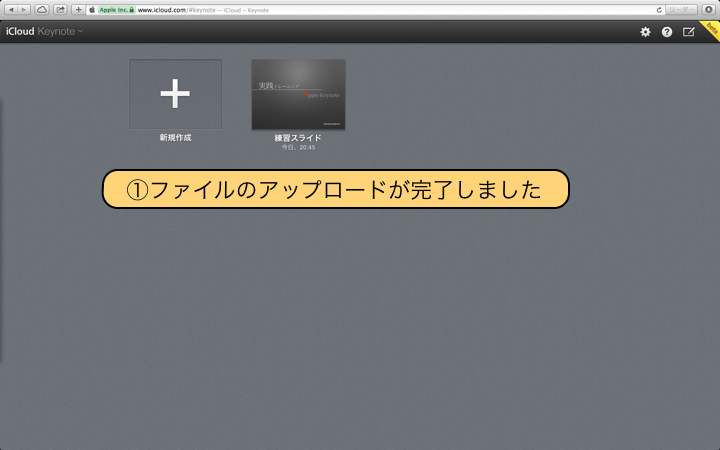Click the downloads icon in Safari toolbar
The width and height of the screenshot is (720, 450).
[709, 10]
